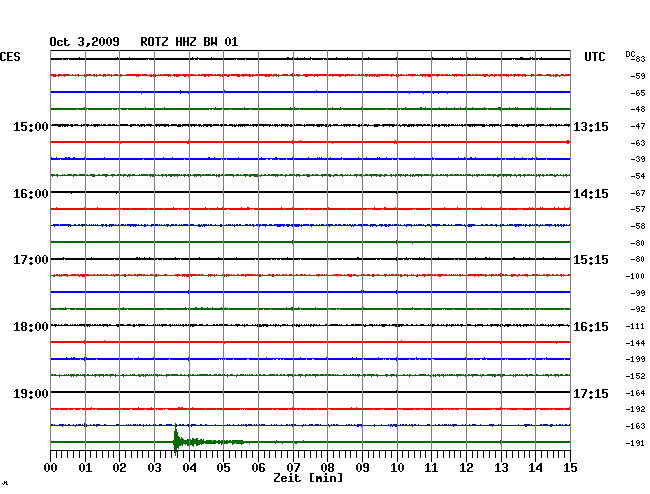Select the DC offset value "-48"
Image resolution: width=650 pixels, height=494 pixels.
pyautogui.click(x=638, y=109)
